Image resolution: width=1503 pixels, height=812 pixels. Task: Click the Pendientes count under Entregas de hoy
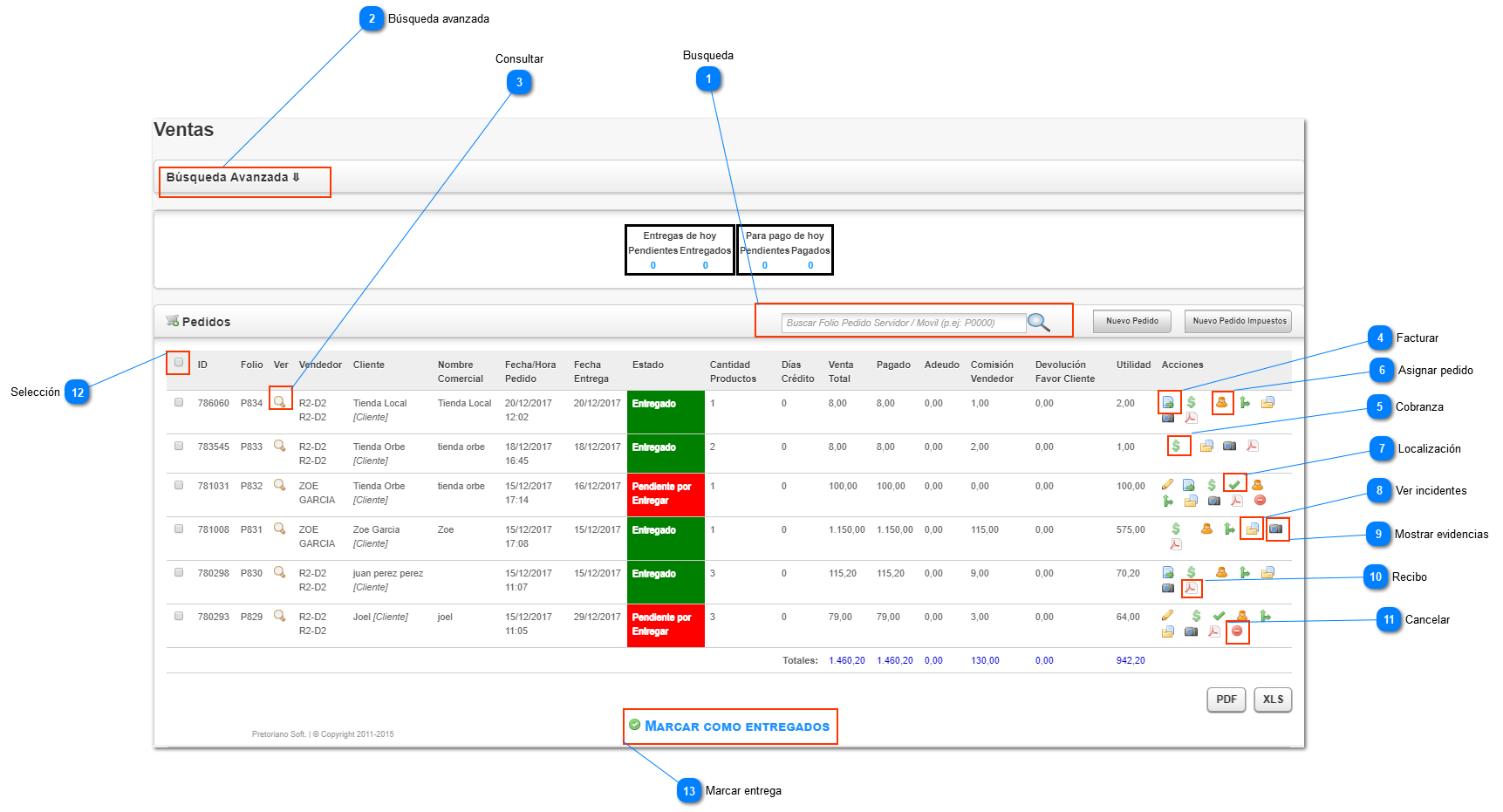pyautogui.click(x=652, y=265)
